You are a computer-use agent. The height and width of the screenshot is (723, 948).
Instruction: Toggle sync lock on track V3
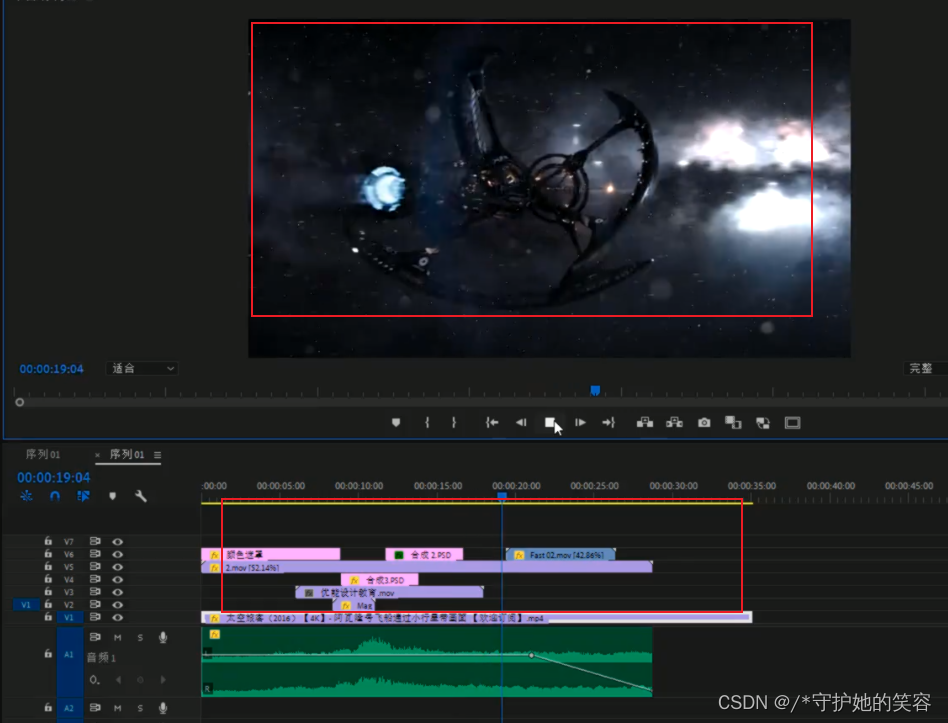pos(95,592)
